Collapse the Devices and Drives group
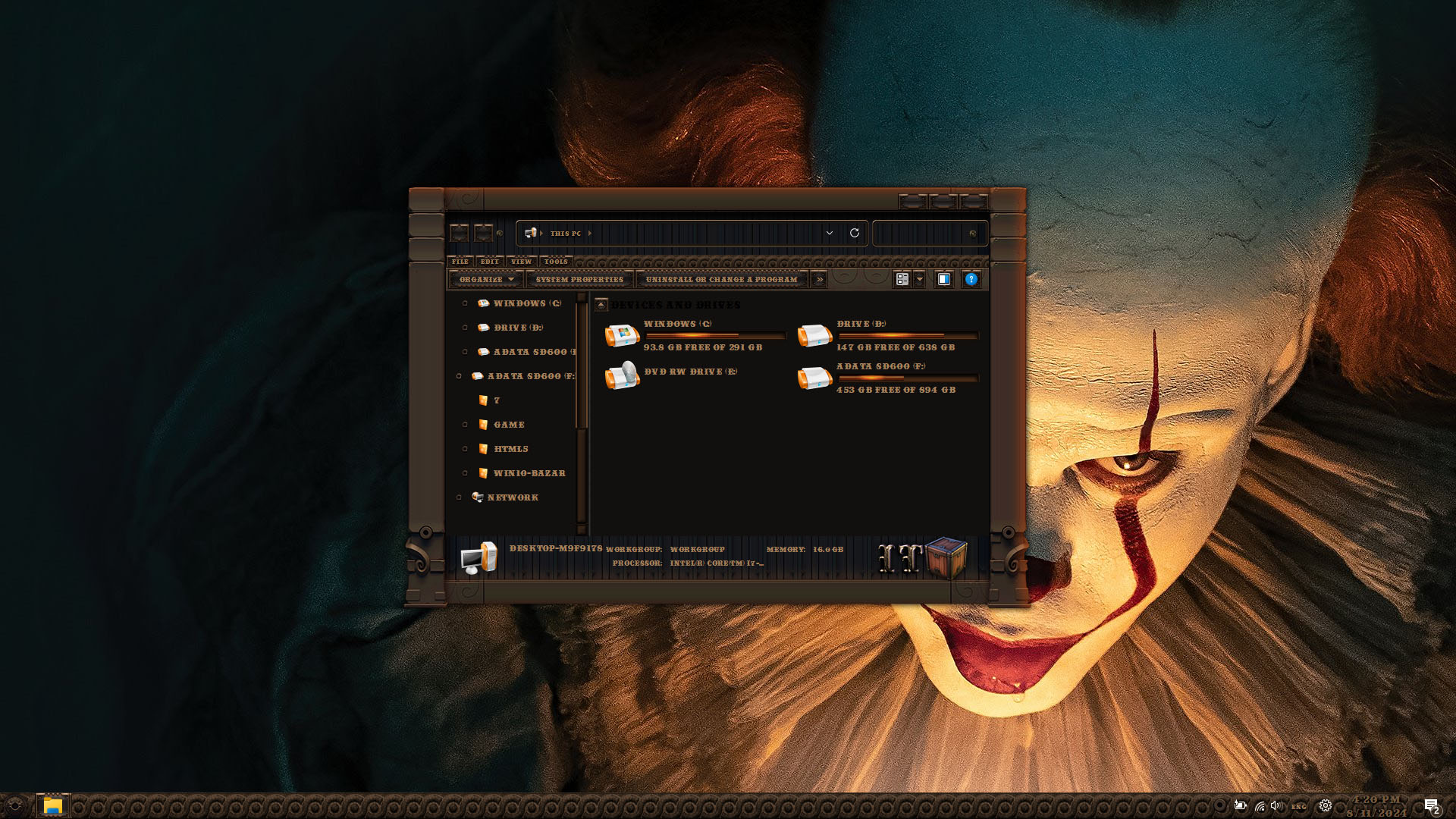The width and height of the screenshot is (1456, 819). click(x=601, y=305)
